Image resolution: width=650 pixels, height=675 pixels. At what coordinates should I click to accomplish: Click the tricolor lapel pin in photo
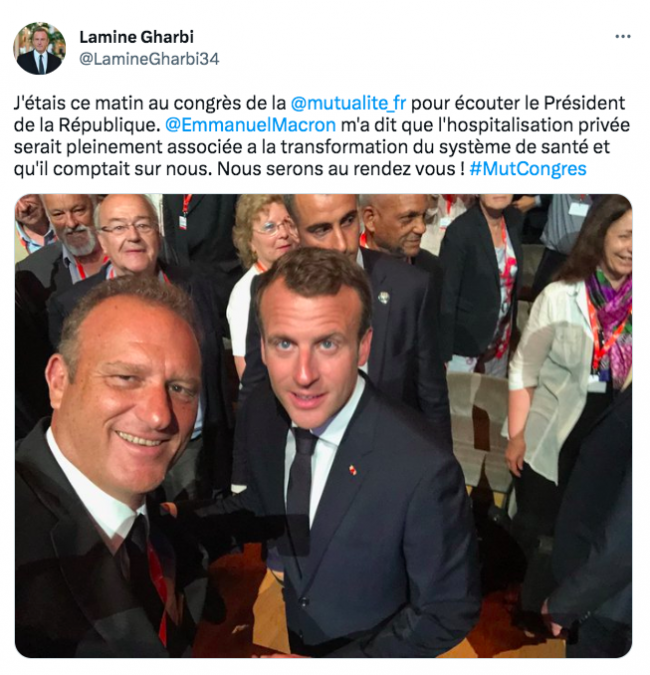353,469
